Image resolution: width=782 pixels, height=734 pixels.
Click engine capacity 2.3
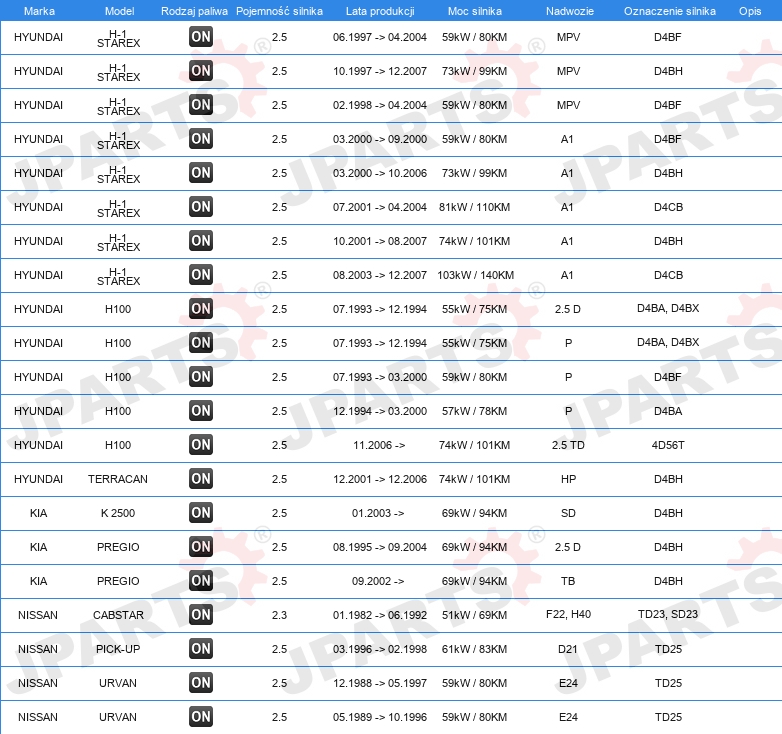point(279,615)
